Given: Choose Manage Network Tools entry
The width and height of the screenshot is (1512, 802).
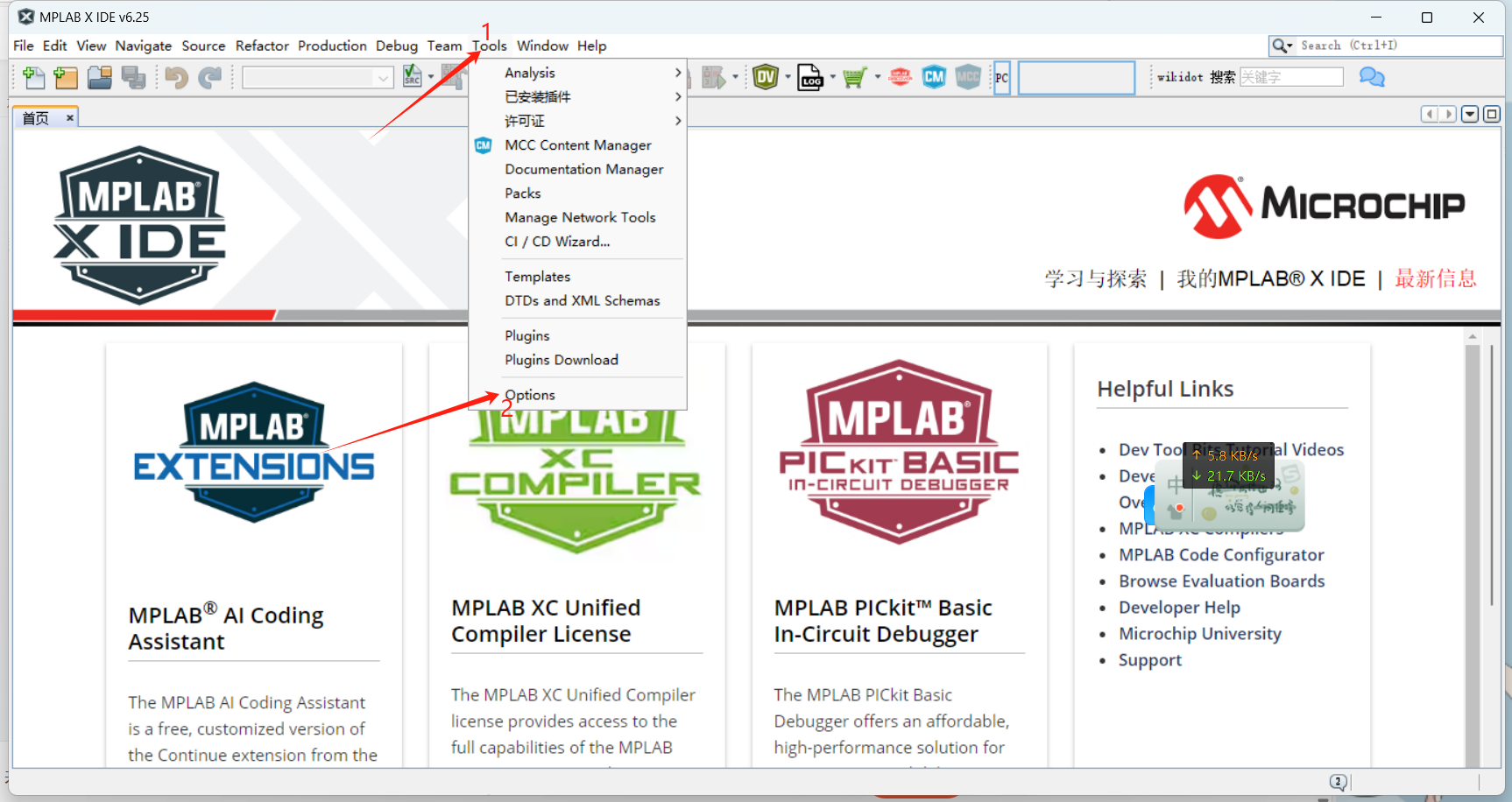Looking at the screenshot, I should coord(578,217).
